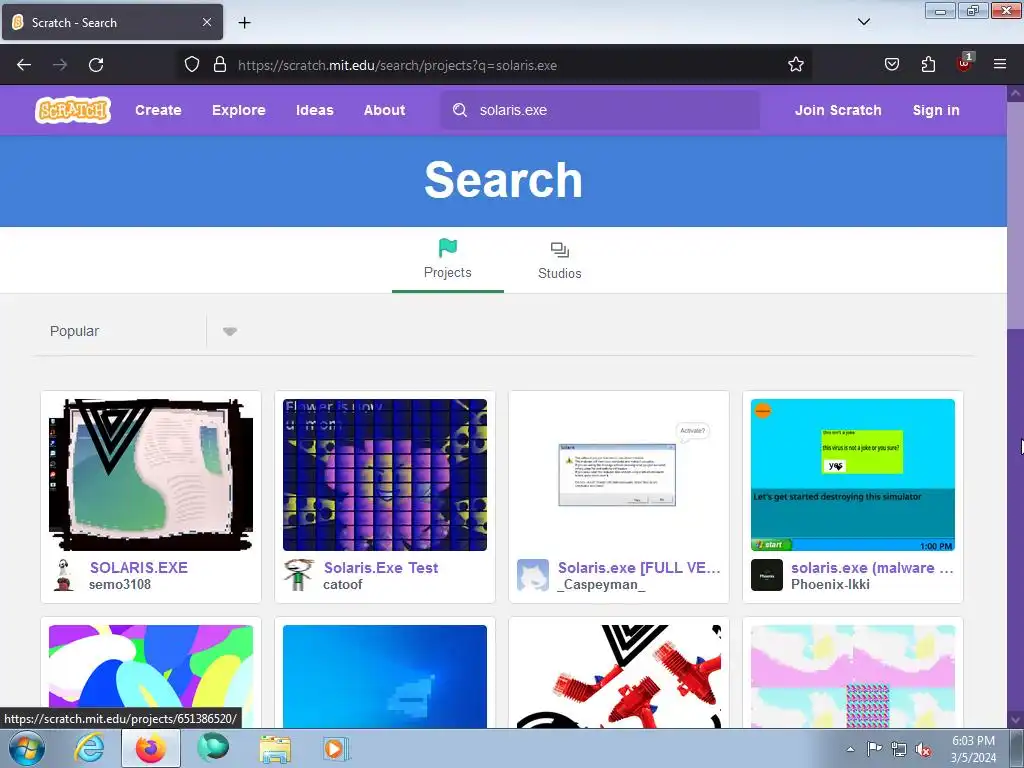The image size is (1024, 768).
Task: Open Solaris.exe [FULL VE... project title
Action: tap(639, 568)
